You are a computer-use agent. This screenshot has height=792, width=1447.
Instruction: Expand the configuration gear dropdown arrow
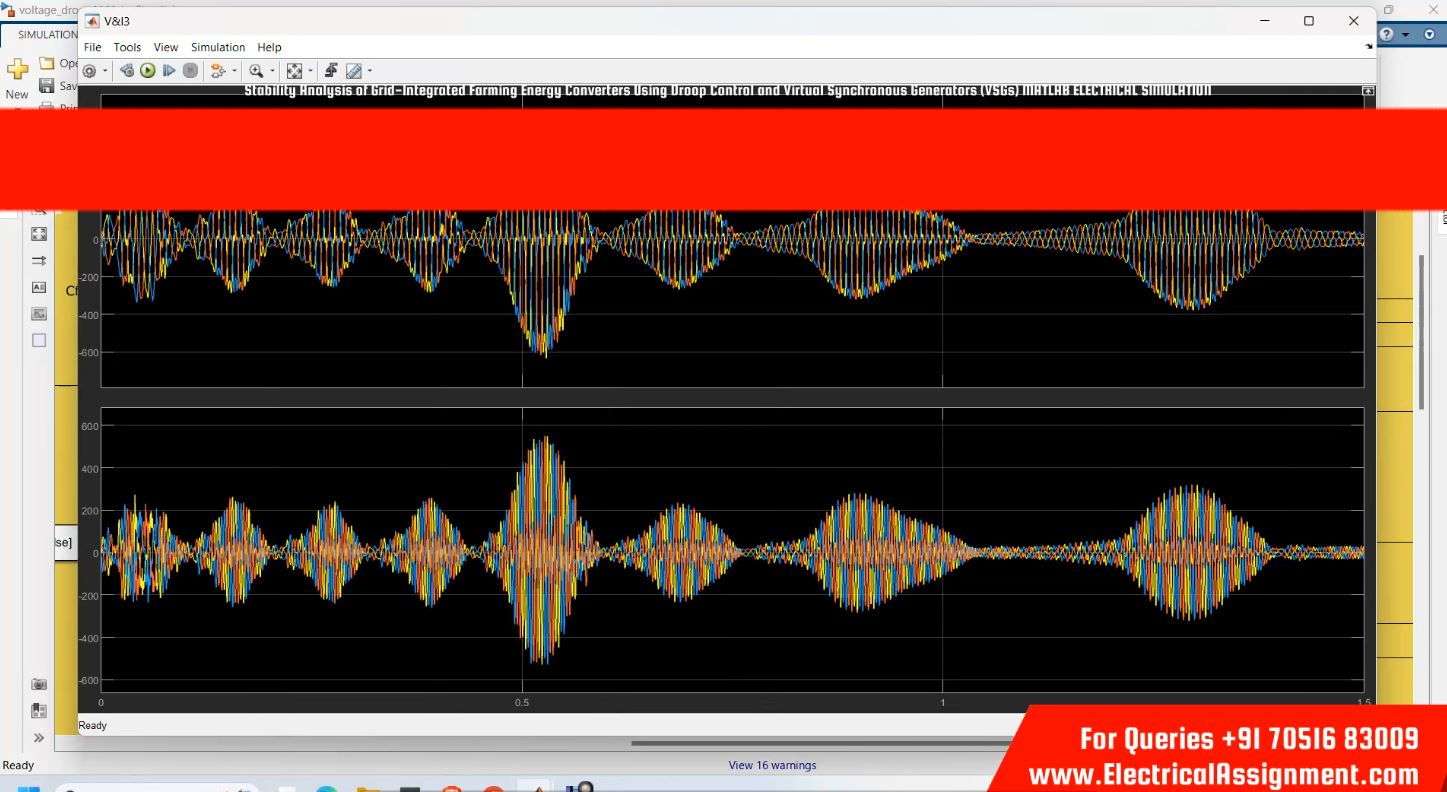[x=105, y=71]
